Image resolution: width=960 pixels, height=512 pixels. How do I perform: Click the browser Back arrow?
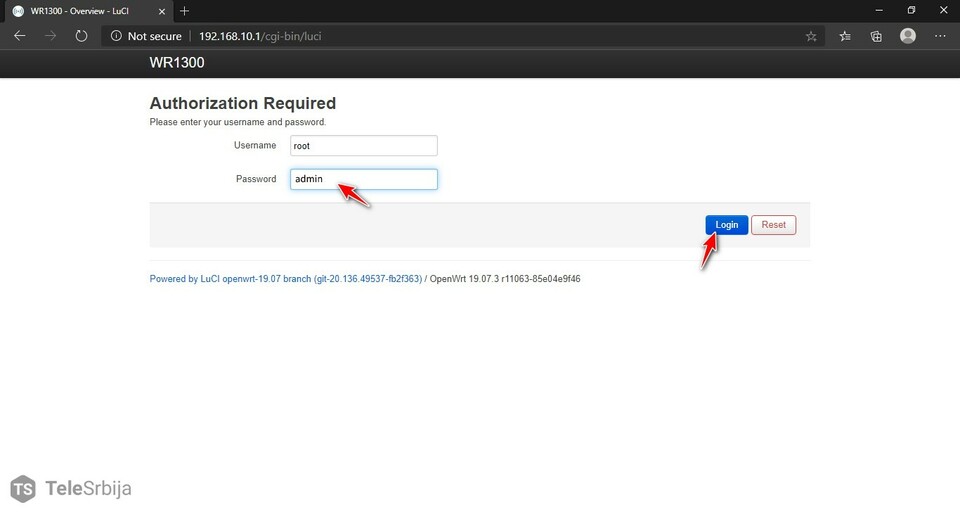tap(20, 36)
